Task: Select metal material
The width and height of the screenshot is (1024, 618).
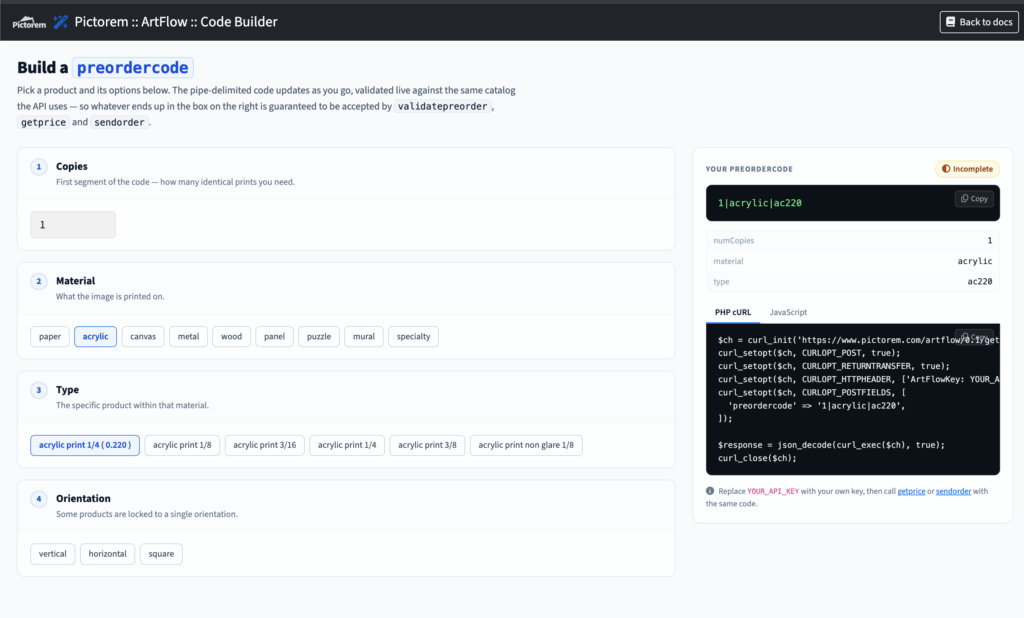Action: (188, 336)
